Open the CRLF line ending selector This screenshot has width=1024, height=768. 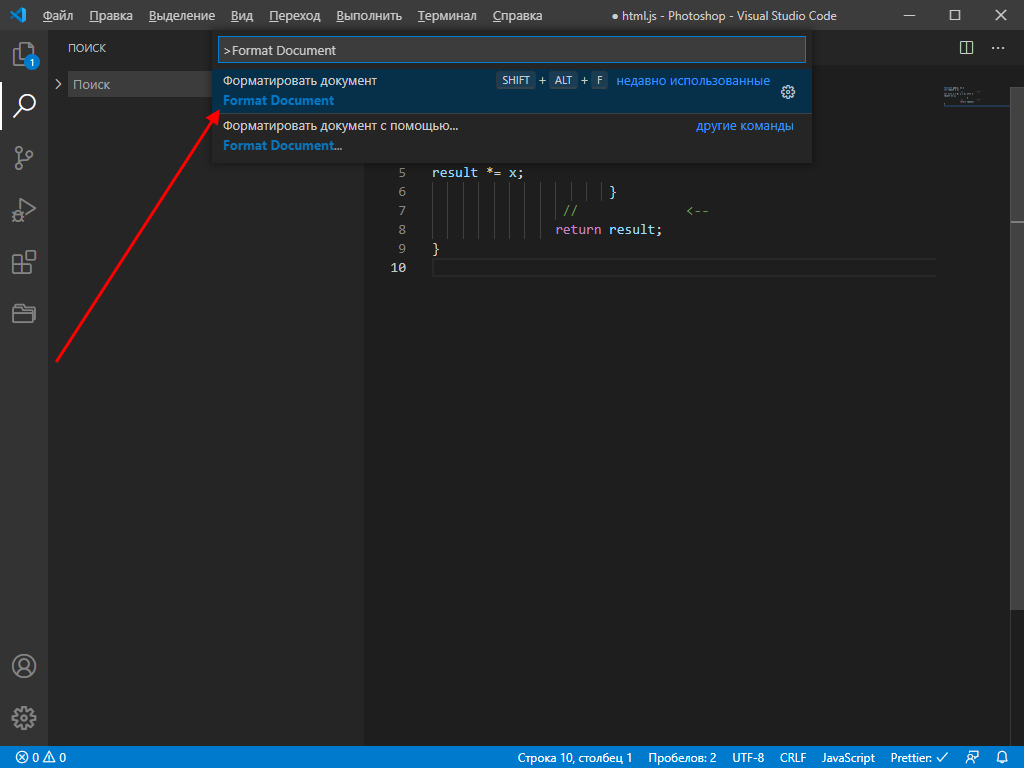pos(791,757)
